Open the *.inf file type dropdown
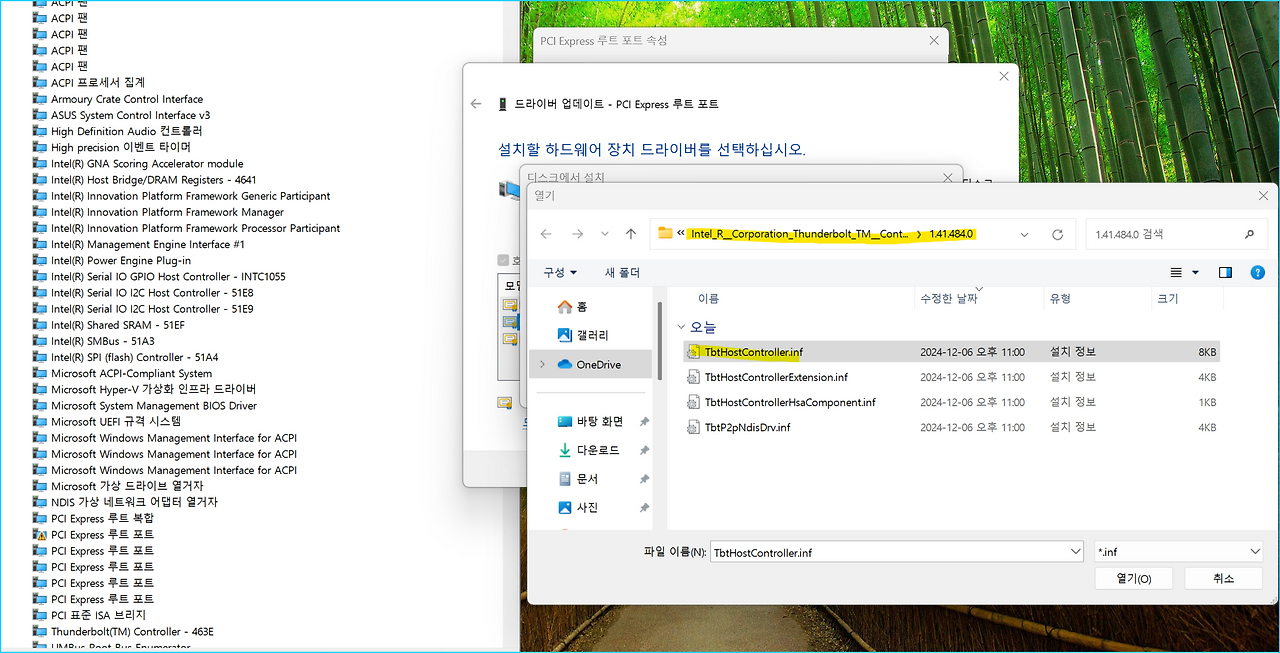 click(x=1177, y=550)
